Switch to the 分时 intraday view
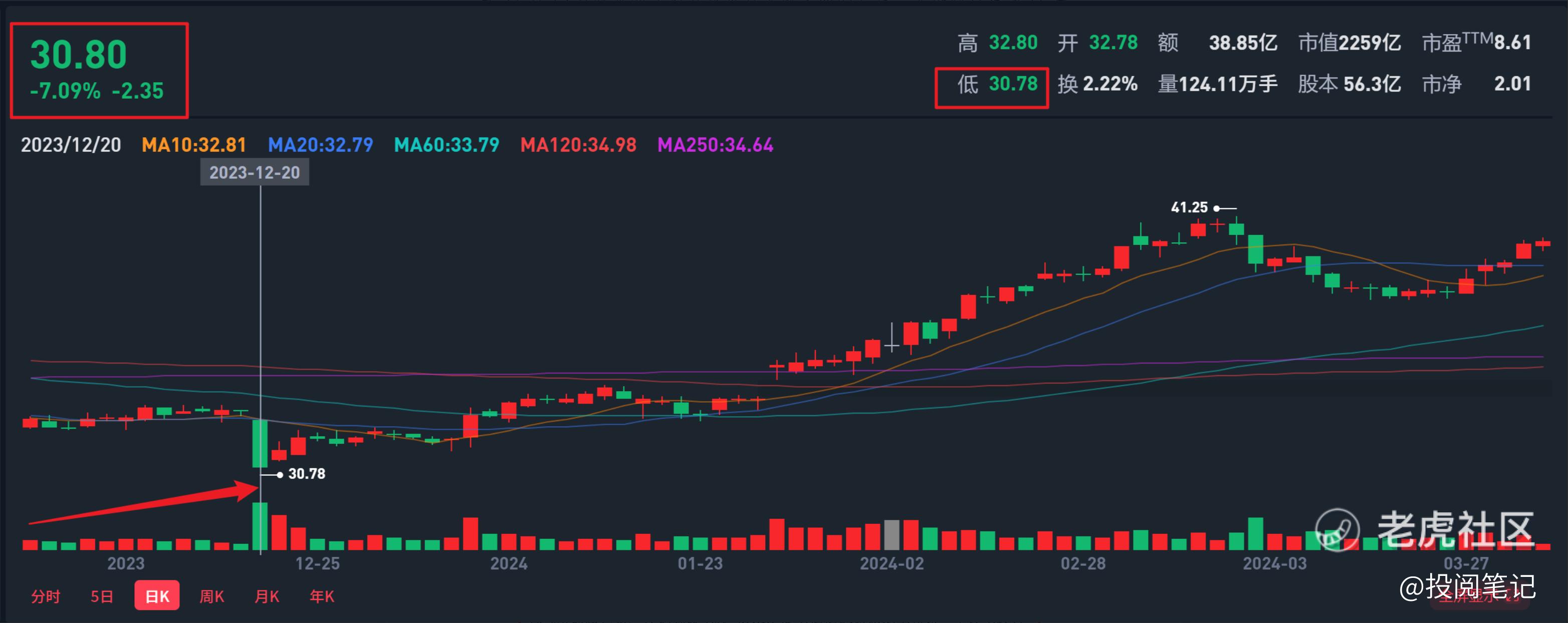This screenshot has width=1568, height=623. (x=46, y=596)
